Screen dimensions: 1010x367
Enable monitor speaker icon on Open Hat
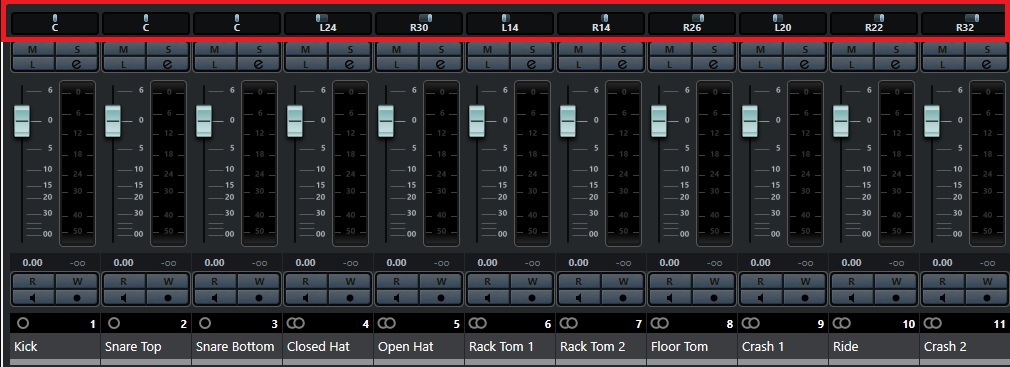(x=397, y=297)
